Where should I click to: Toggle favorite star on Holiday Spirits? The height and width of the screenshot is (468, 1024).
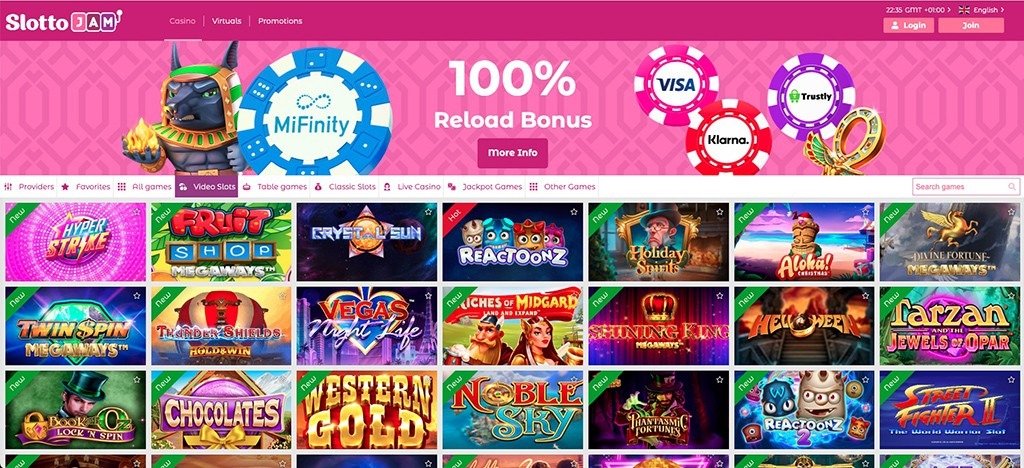[719, 211]
